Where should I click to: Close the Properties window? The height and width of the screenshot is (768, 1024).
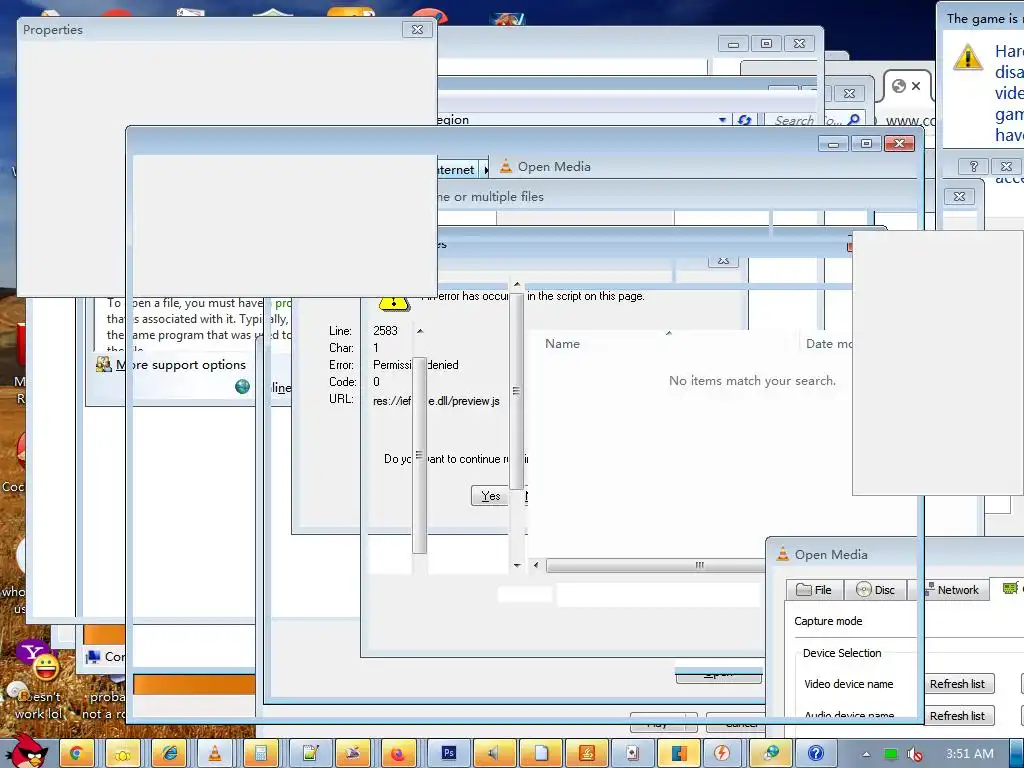click(x=417, y=29)
